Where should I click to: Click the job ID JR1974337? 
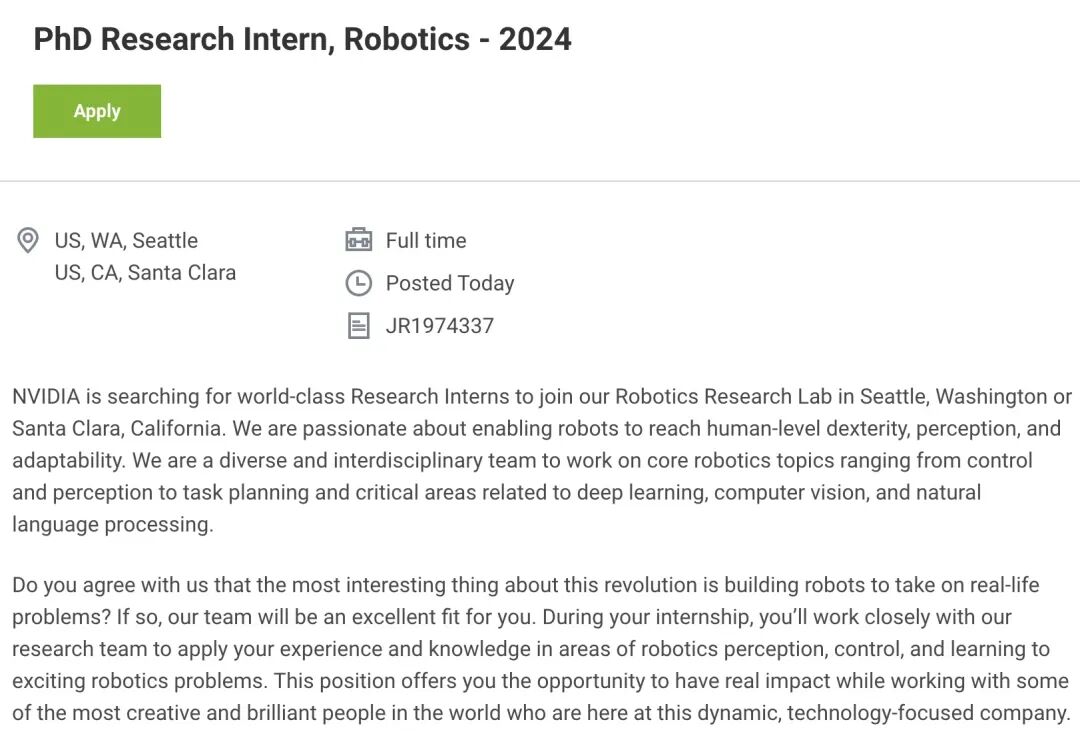tap(440, 326)
